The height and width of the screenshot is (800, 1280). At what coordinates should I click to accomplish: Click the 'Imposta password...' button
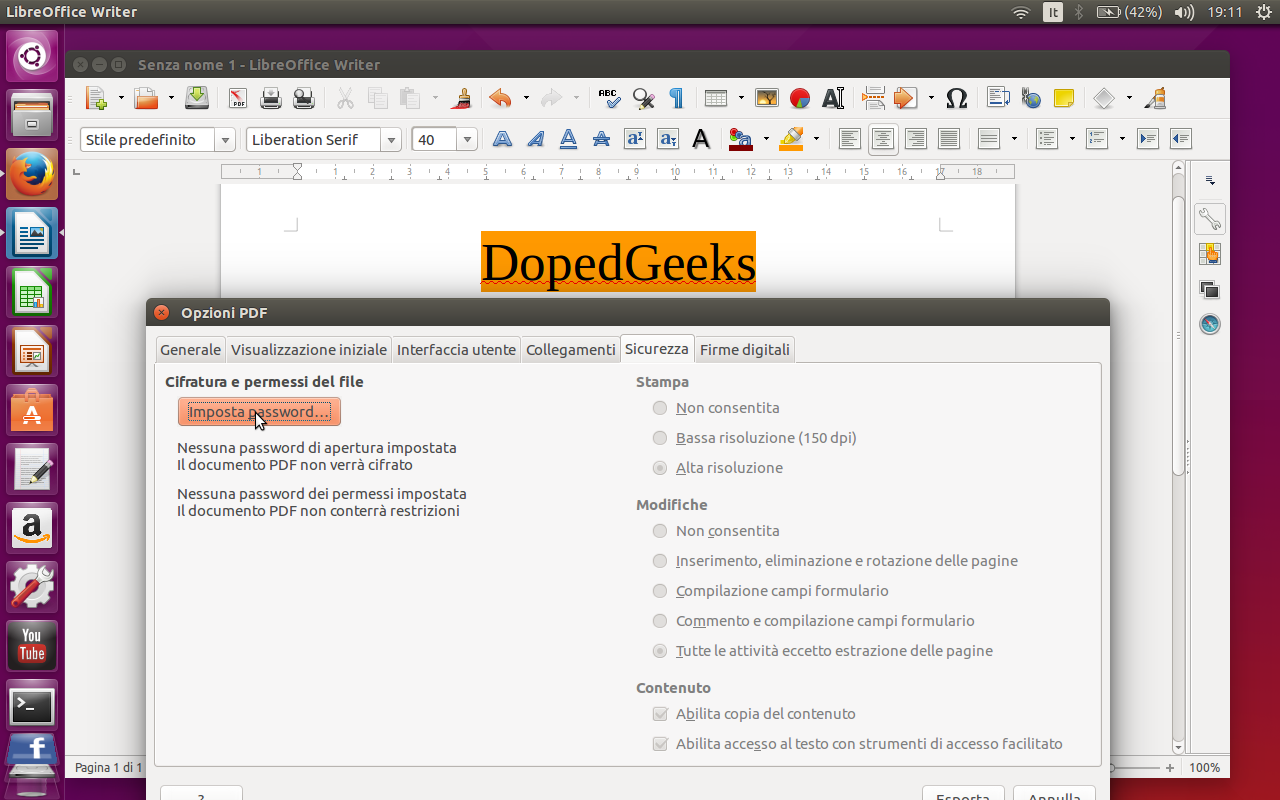click(x=259, y=412)
